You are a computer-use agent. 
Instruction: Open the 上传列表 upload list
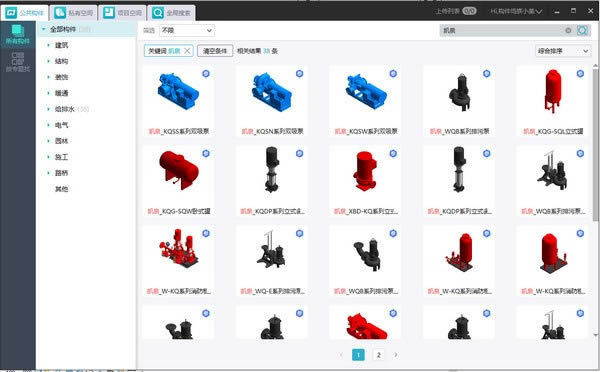pyautogui.click(x=456, y=11)
